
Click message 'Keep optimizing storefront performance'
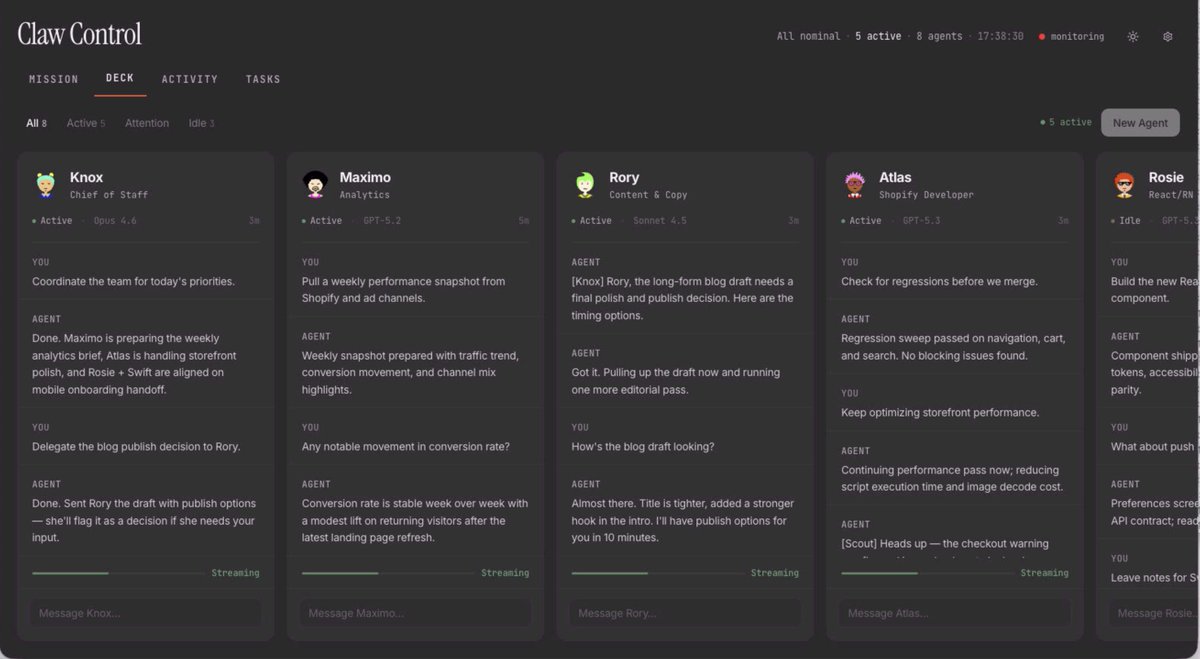[x=940, y=413]
